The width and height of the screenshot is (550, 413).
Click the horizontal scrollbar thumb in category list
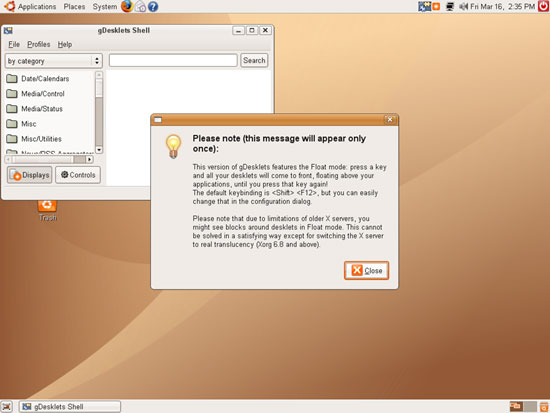[x=43, y=160]
